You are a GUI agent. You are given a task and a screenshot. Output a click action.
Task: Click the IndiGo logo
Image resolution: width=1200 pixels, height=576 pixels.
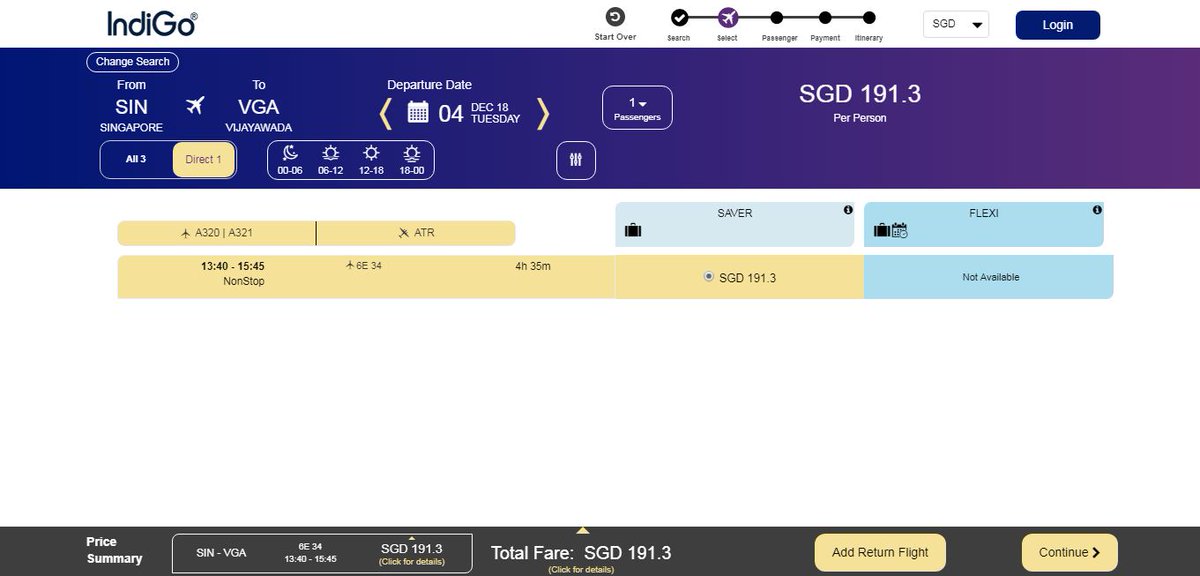[x=152, y=23]
